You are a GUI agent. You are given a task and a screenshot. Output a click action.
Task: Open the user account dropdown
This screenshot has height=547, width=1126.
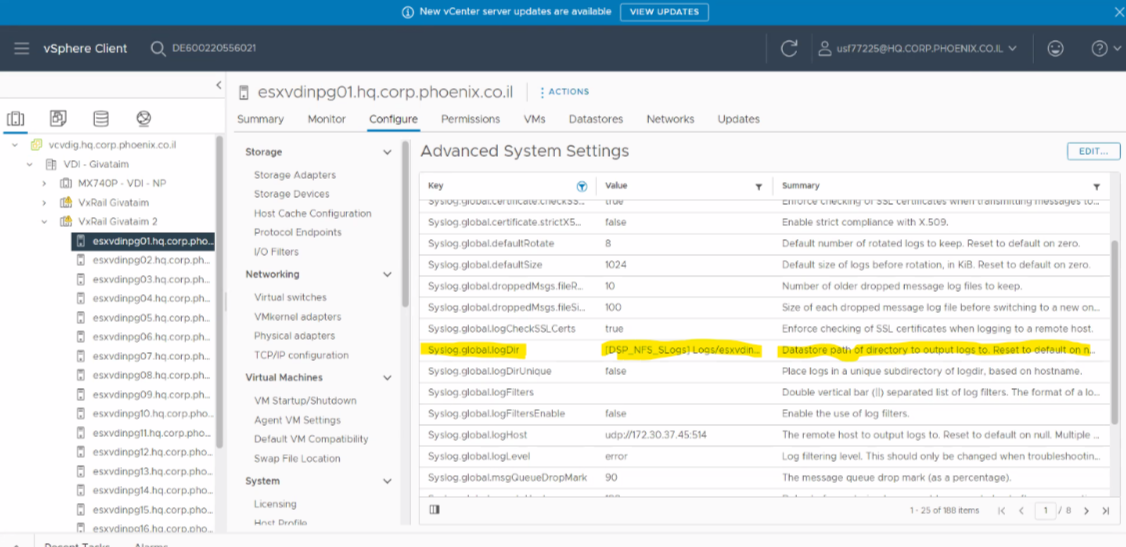[x=917, y=48]
